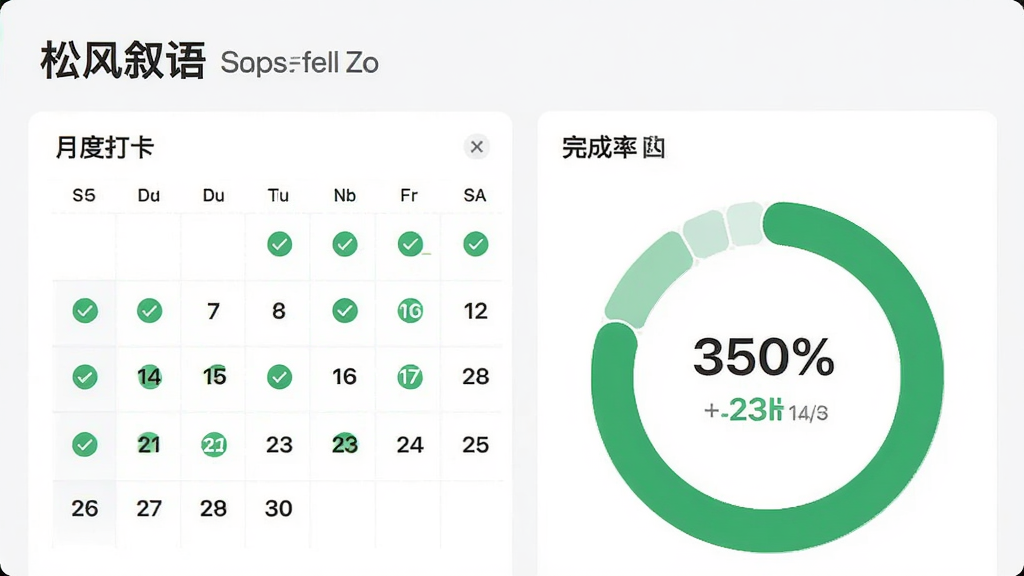Pick date 27 in the last row

149,508
